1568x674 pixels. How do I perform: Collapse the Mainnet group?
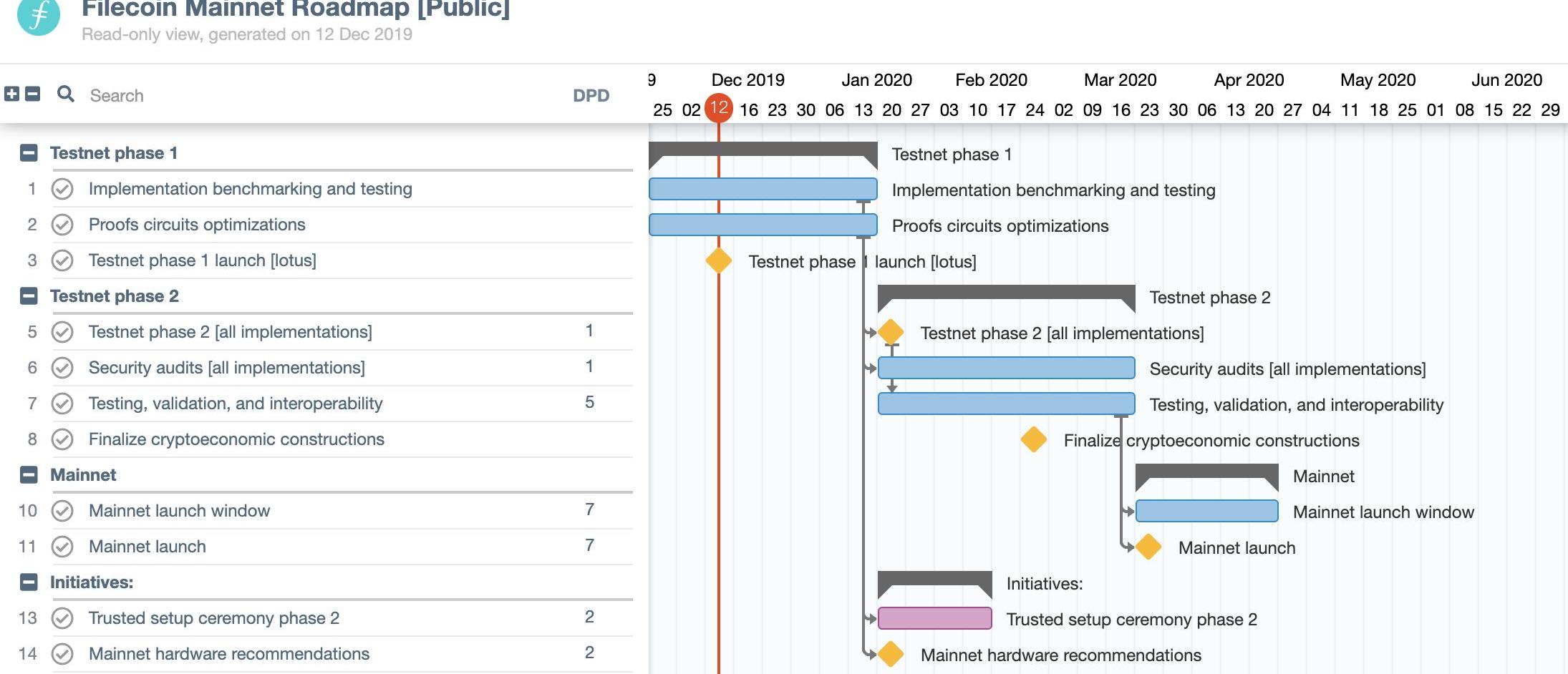click(29, 474)
